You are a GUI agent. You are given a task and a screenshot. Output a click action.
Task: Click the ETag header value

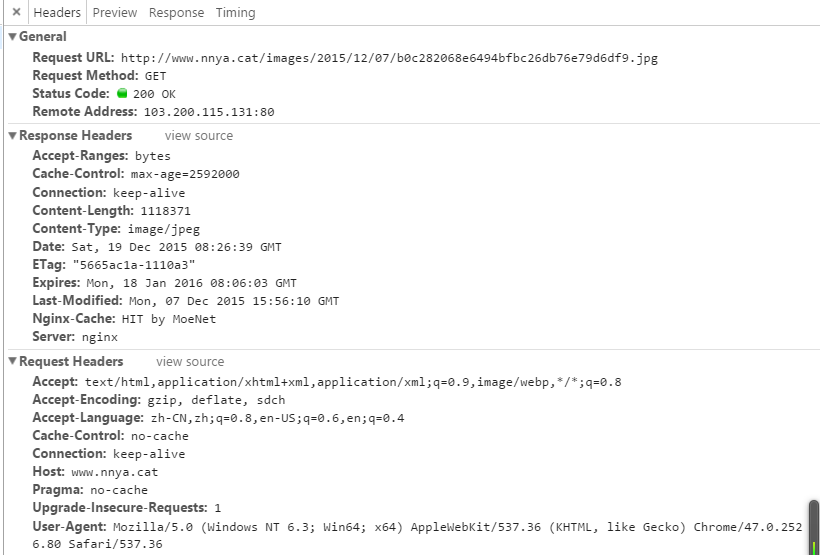coord(133,265)
